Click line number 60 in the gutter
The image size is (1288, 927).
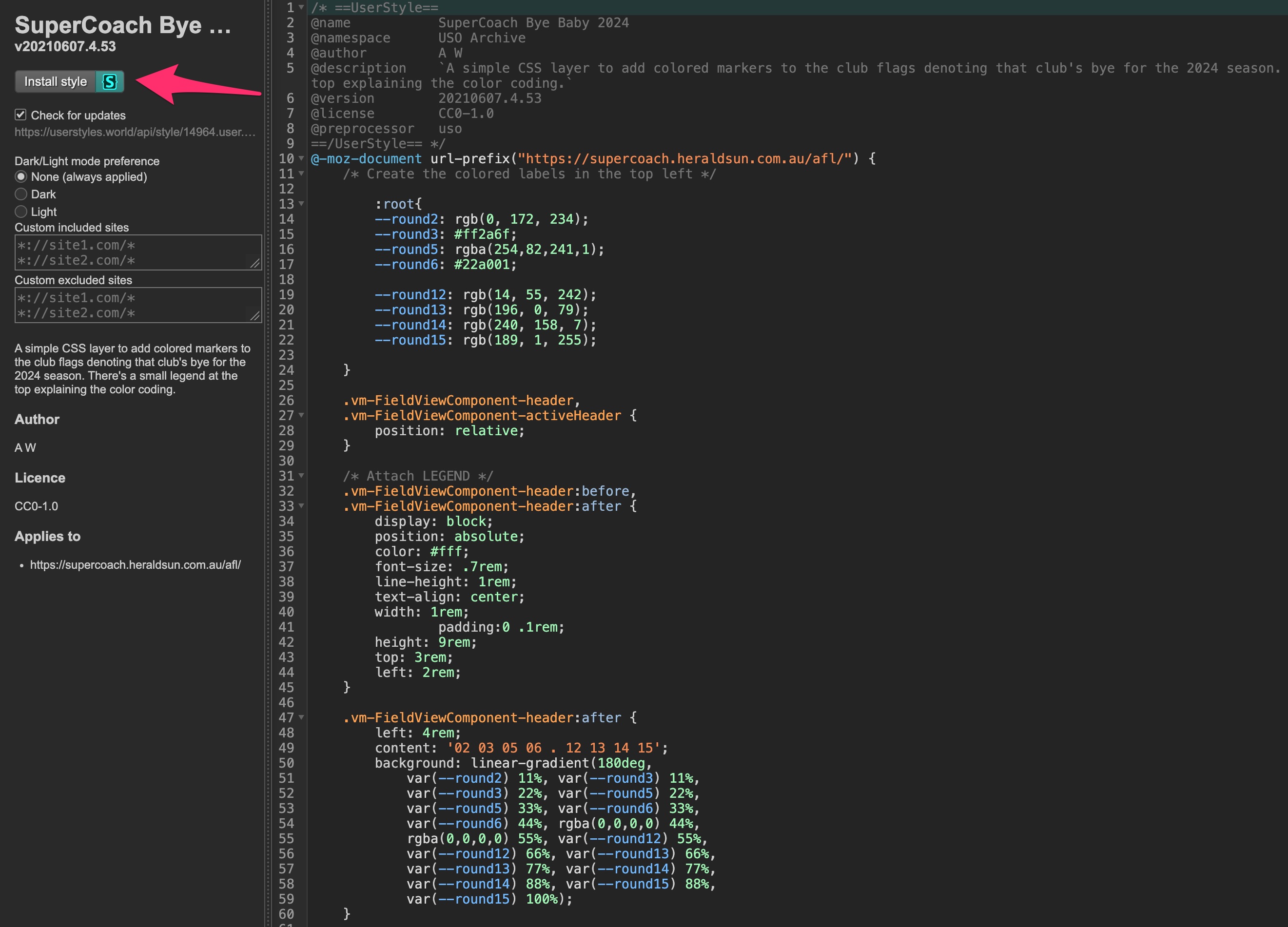[286, 914]
